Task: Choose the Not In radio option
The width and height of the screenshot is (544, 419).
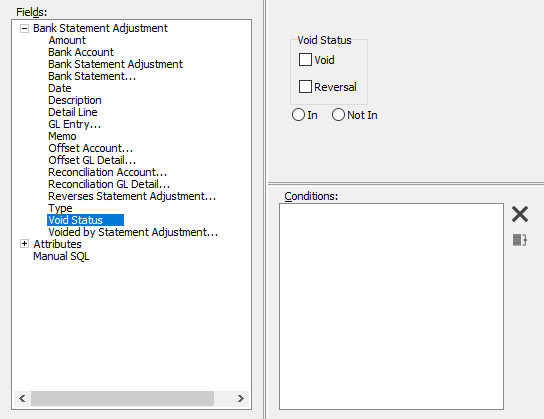Action: [338, 115]
